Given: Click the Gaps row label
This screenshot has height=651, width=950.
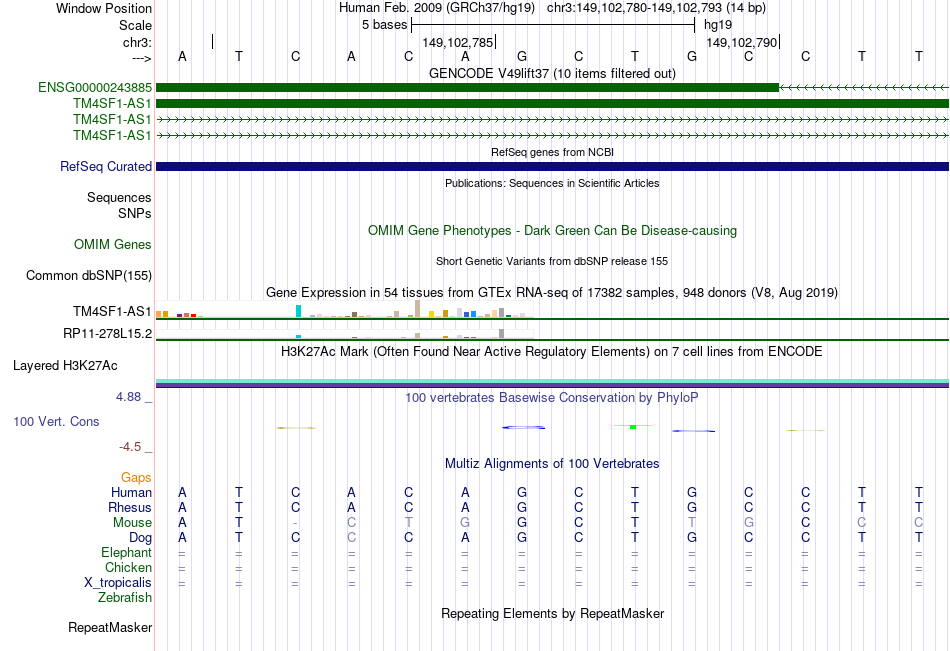Looking at the screenshot, I should (x=136, y=478).
